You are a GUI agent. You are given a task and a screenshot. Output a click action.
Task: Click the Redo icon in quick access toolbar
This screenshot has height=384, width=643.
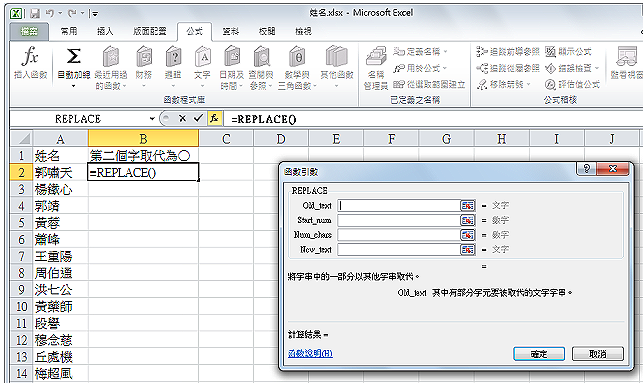(72, 14)
